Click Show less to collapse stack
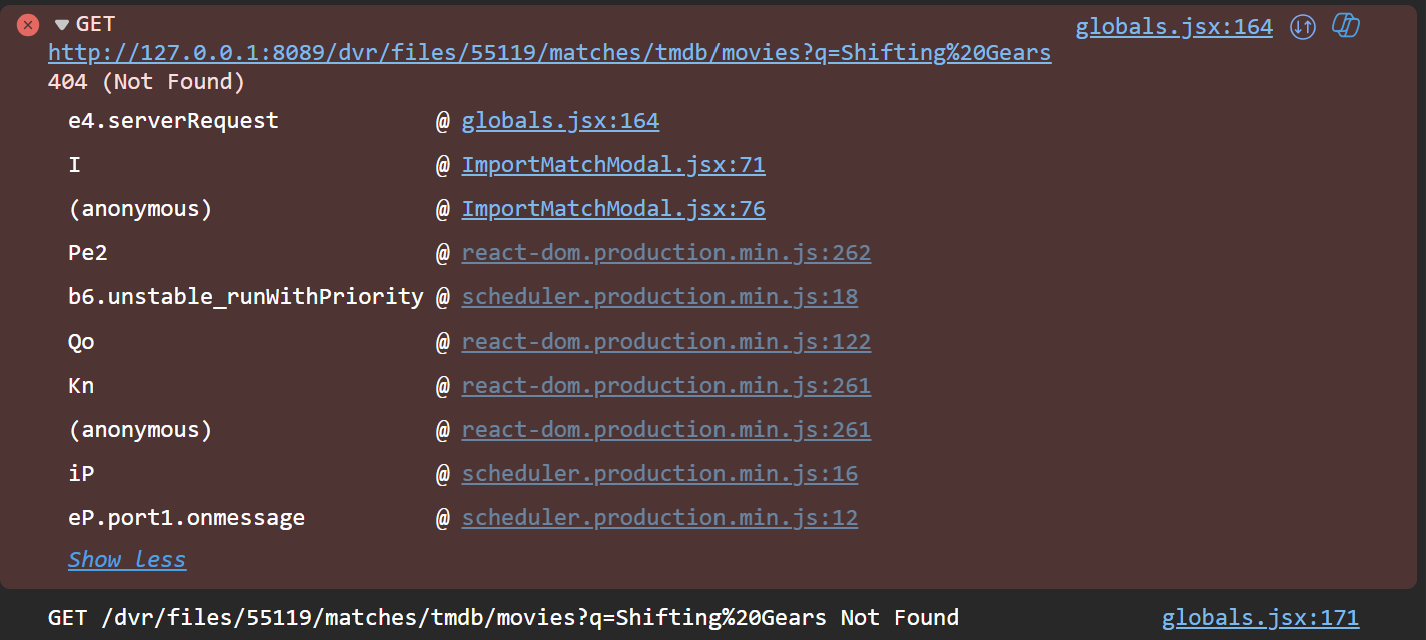This screenshot has width=1426, height=640. coord(127,560)
